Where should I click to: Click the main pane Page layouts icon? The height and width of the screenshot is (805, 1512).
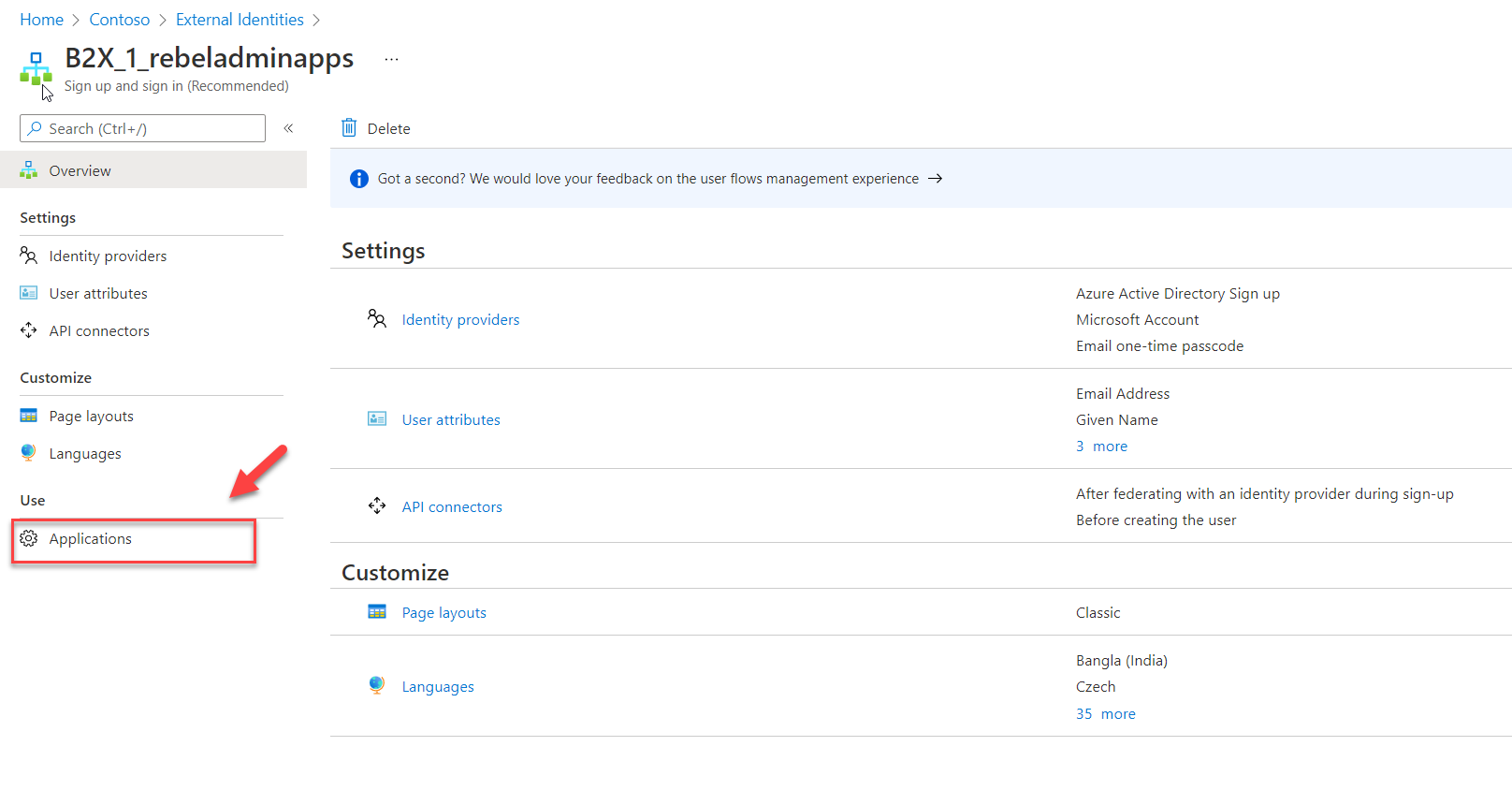377,611
